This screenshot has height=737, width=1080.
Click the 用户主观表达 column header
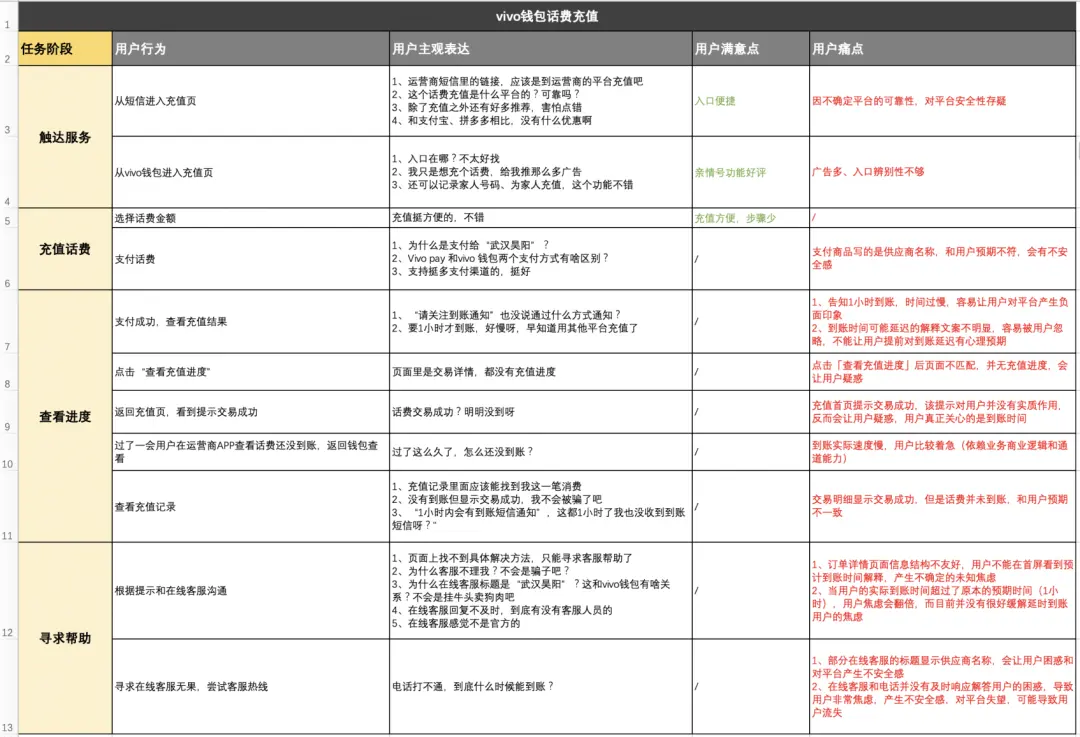pyautogui.click(x=539, y=48)
